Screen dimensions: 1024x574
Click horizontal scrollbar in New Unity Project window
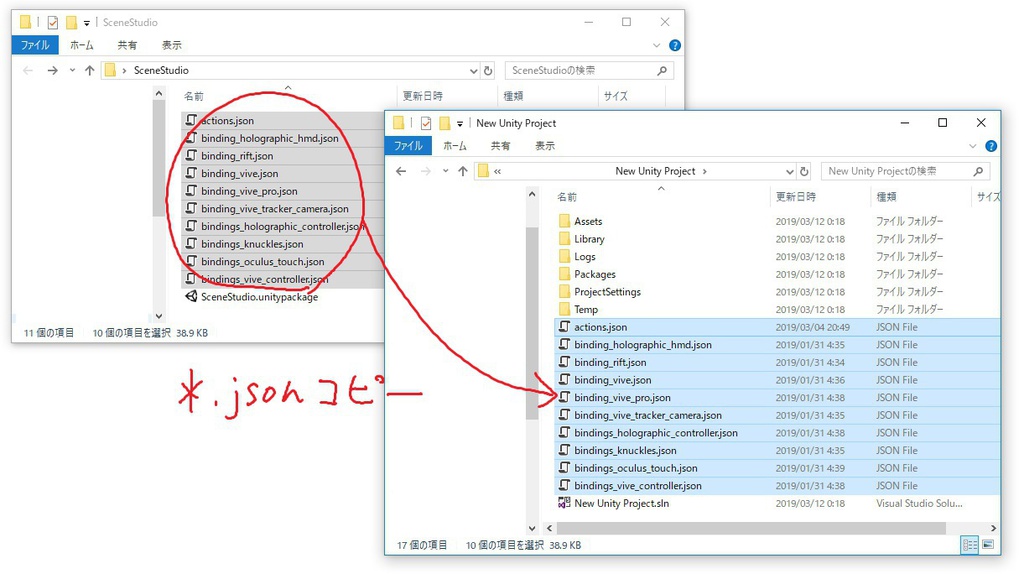point(750,528)
